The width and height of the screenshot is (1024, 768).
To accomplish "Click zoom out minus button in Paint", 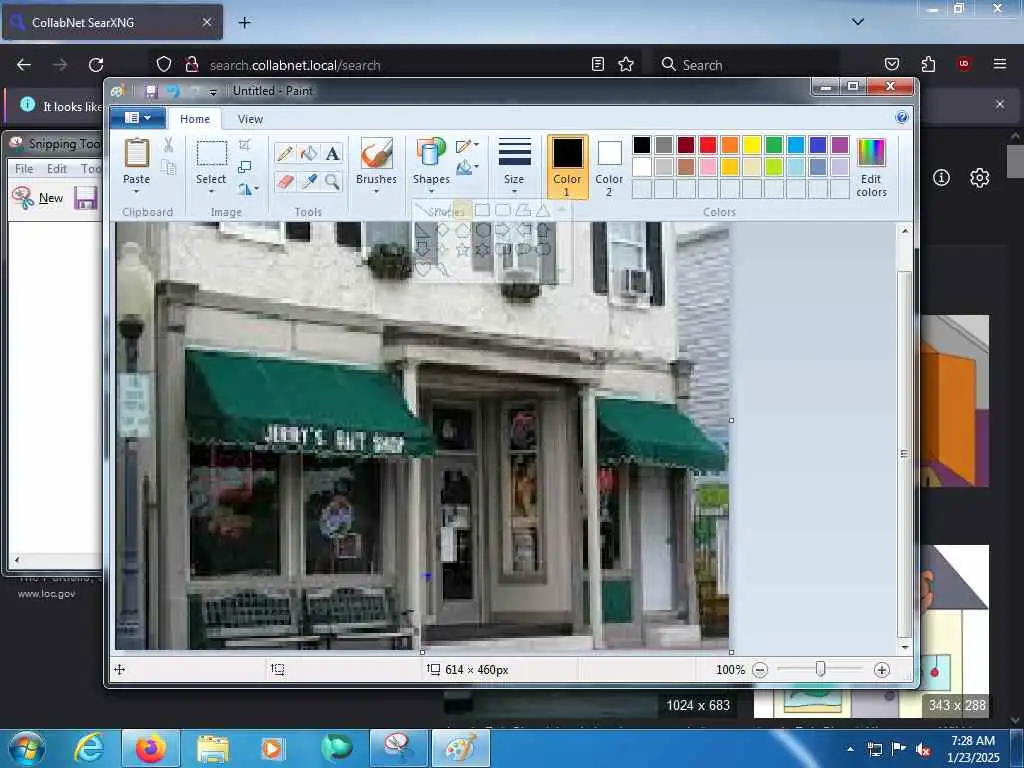I will [760, 670].
